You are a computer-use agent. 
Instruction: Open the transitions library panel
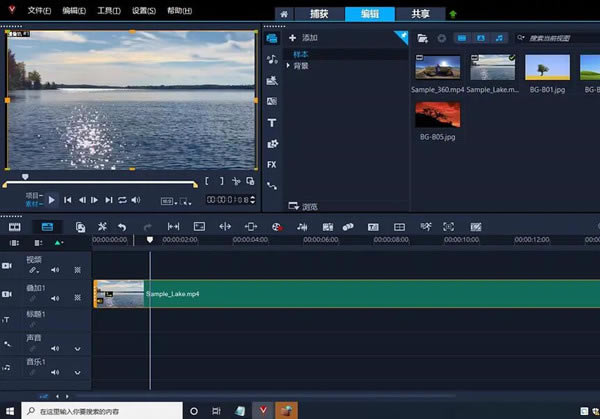tap(272, 102)
